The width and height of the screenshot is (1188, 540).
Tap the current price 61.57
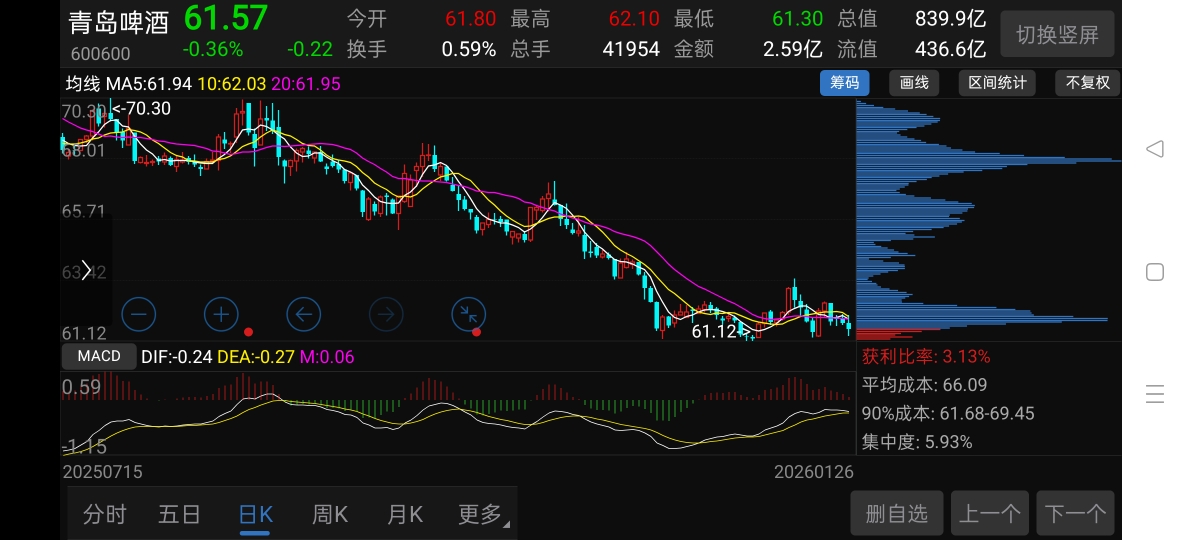pyautogui.click(x=226, y=18)
